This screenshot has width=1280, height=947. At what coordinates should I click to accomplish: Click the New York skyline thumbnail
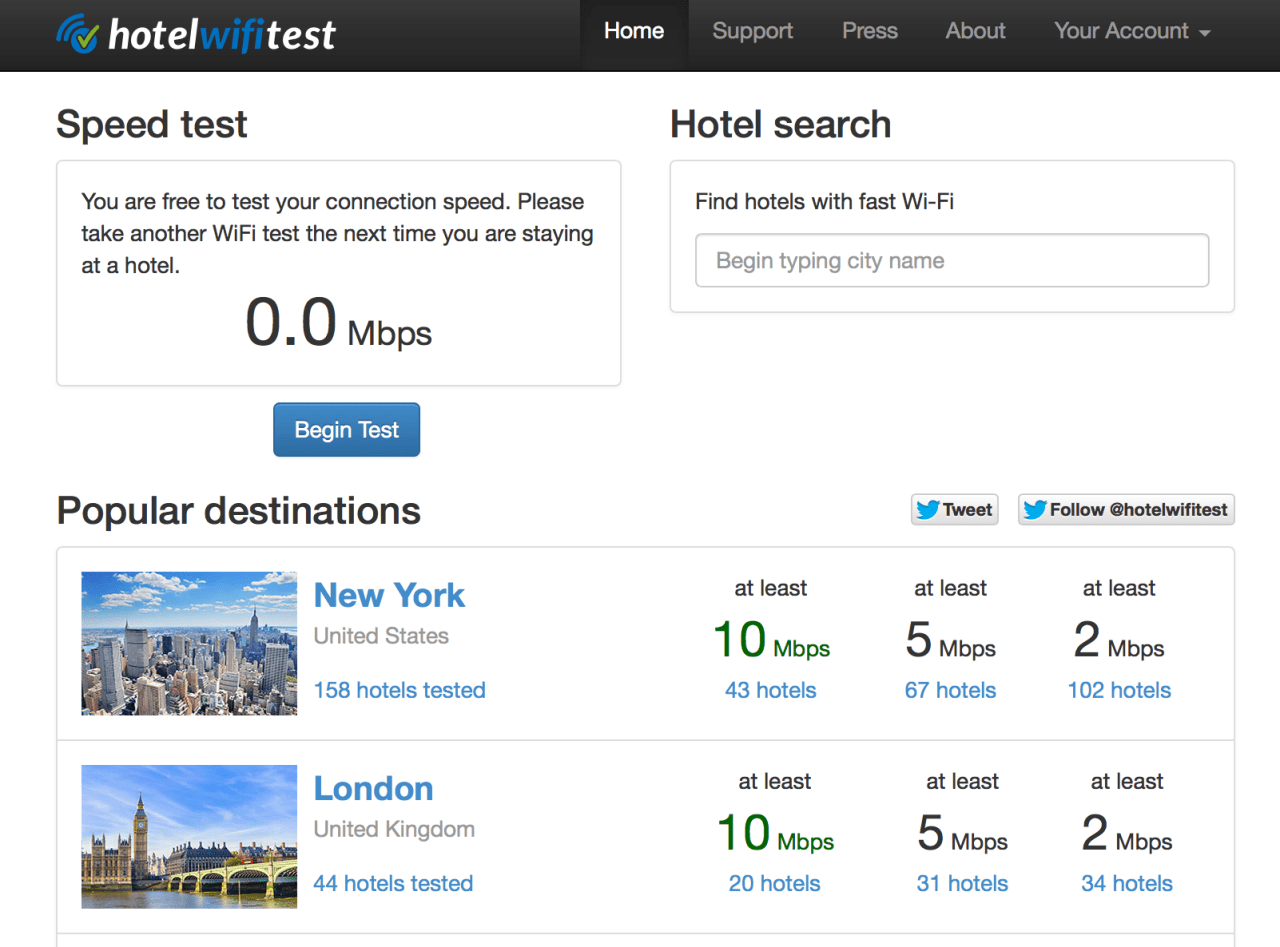pos(189,643)
